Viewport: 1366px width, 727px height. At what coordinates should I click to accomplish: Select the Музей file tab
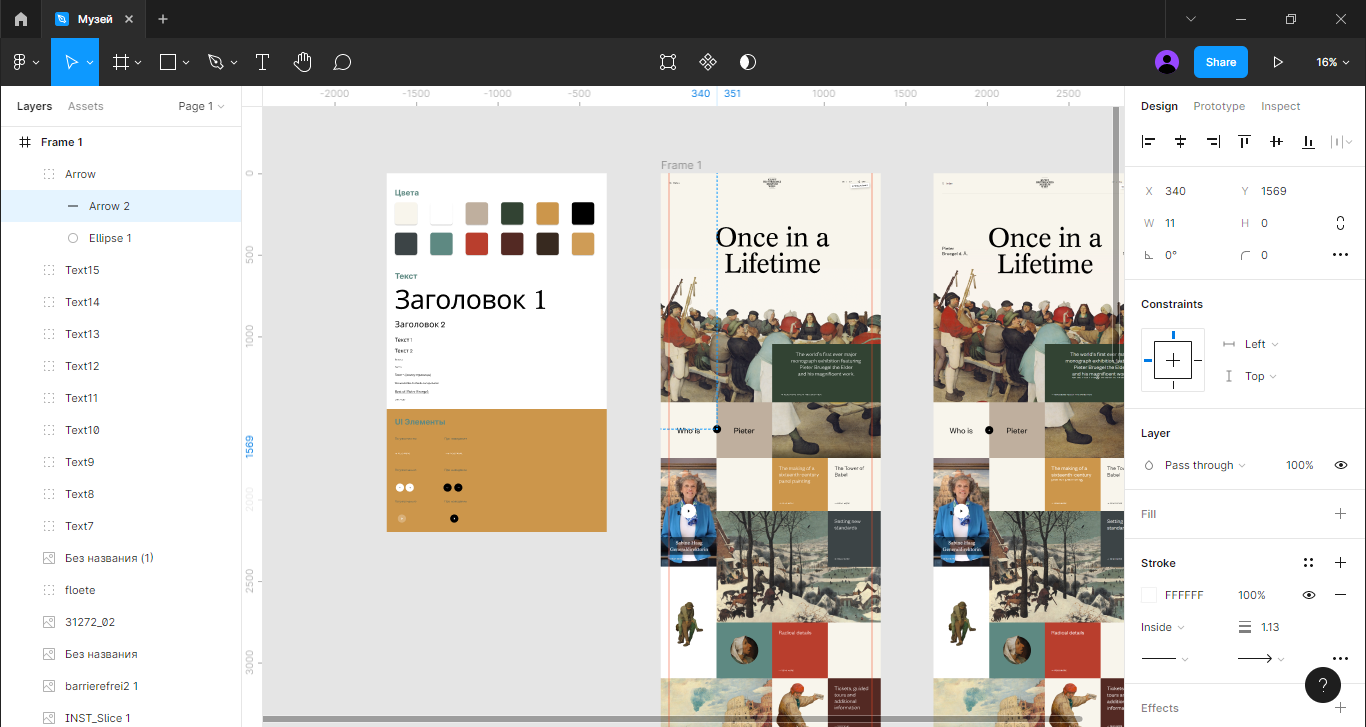click(x=92, y=19)
